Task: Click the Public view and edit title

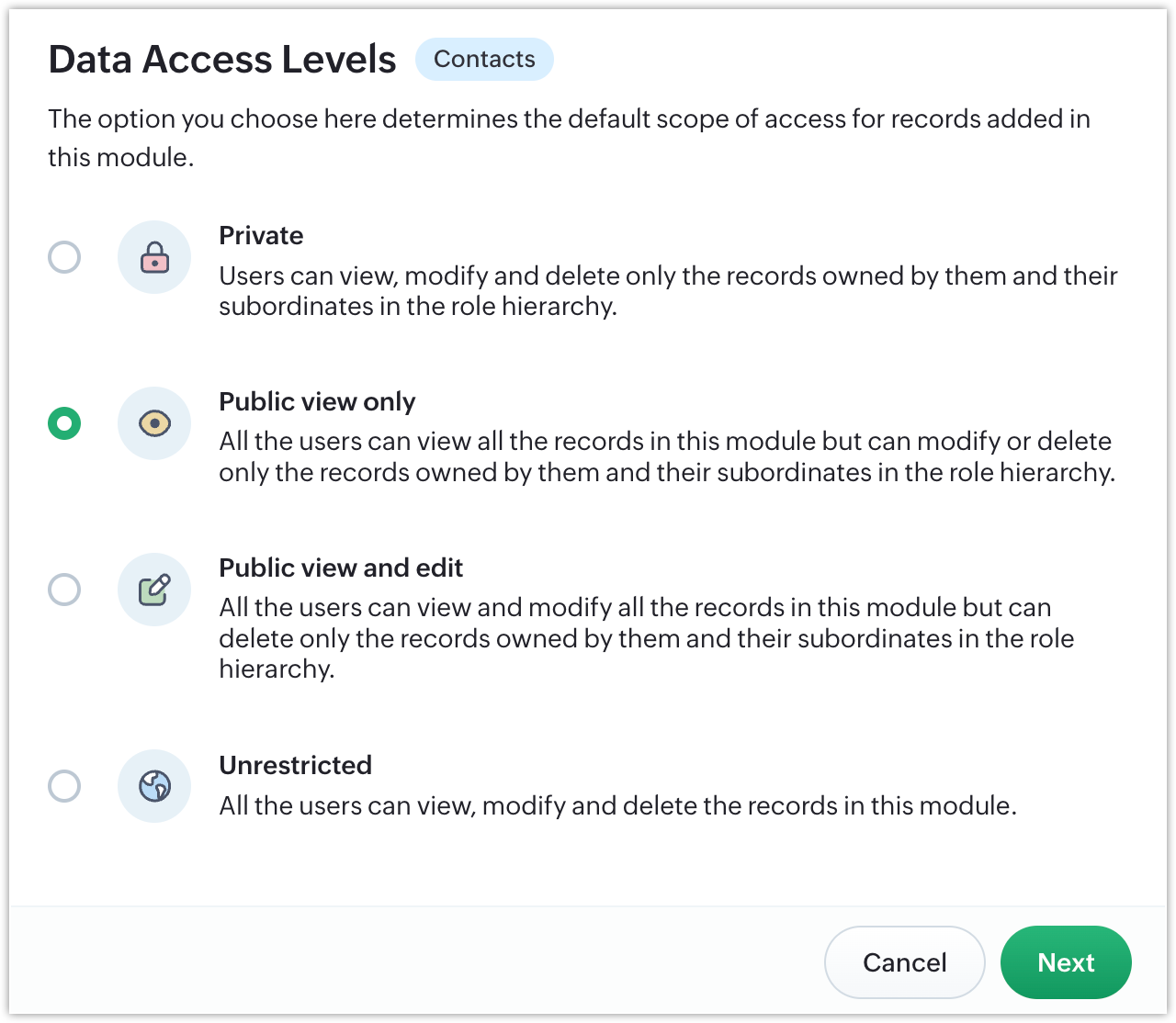Action: (x=341, y=568)
